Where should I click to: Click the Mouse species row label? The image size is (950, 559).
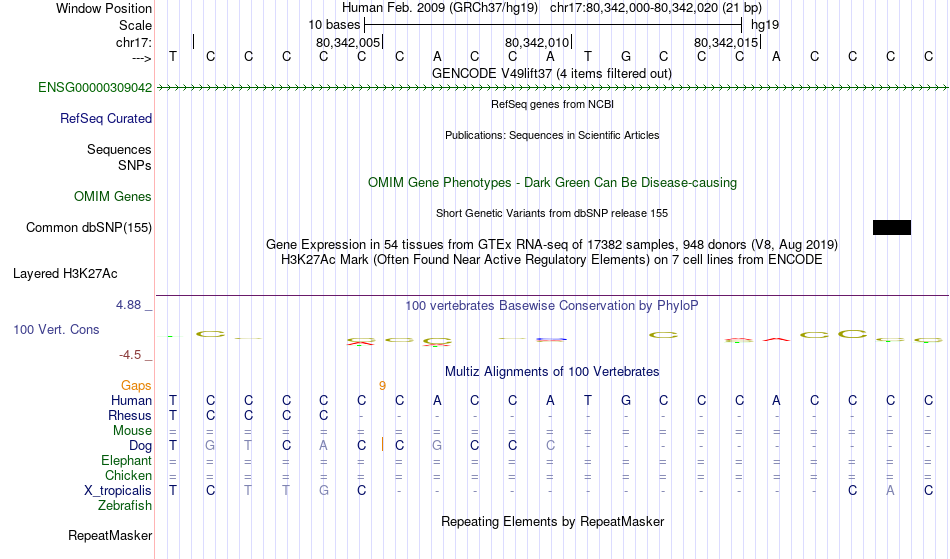[132, 431]
